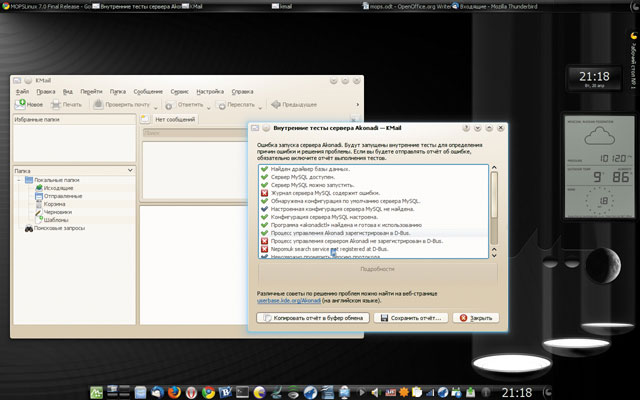640x400 pixels.
Task: Switch to mops.odt OpenOffice.org Writer taskbar entry
Action: 406,6
